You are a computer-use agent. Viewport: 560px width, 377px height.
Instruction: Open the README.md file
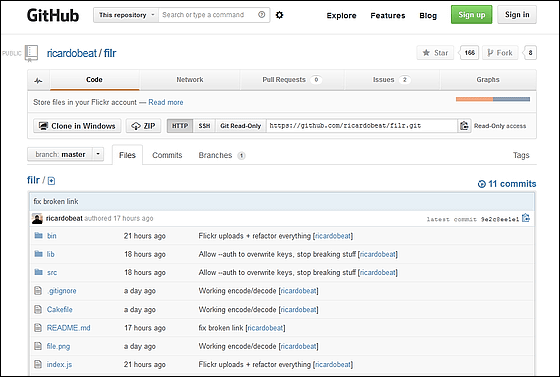click(x=68, y=328)
